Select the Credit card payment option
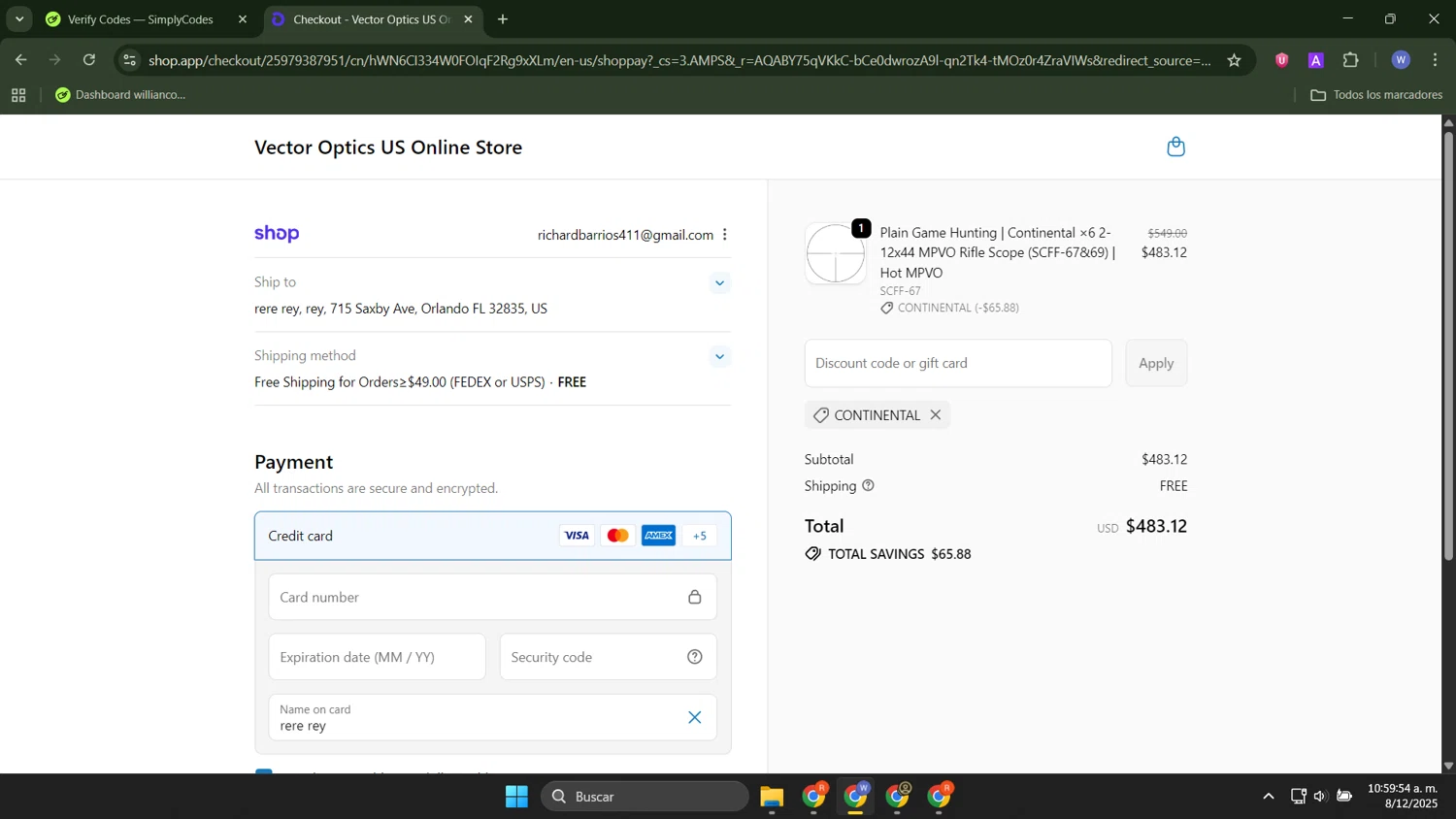 492,536
